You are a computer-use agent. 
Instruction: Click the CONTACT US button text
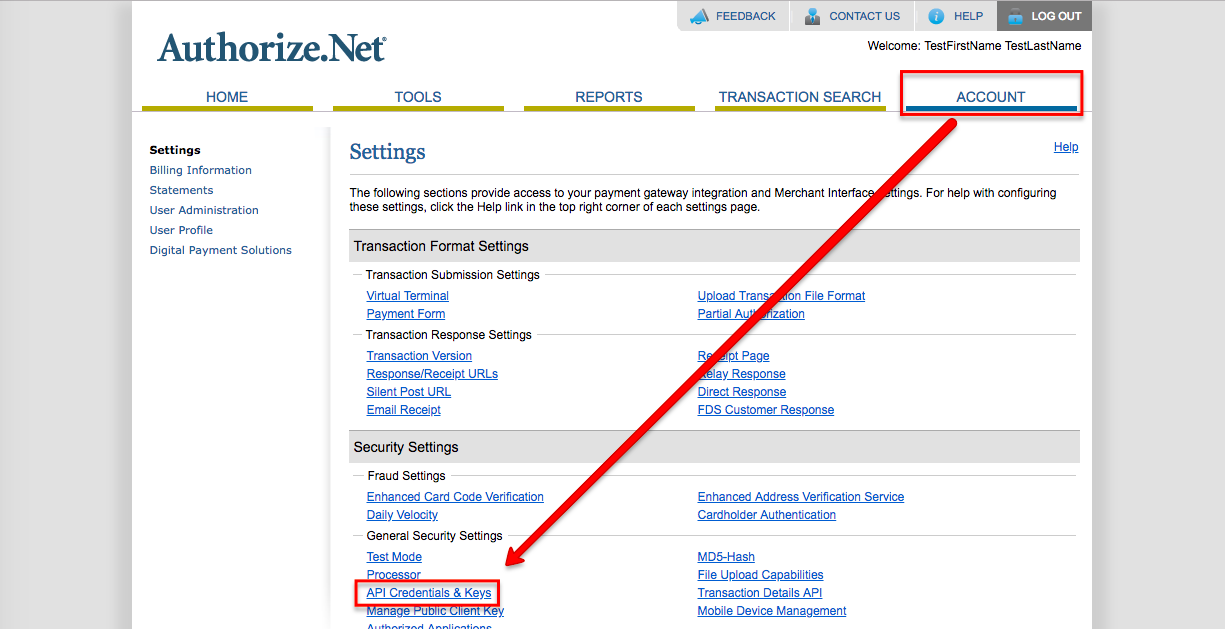(865, 16)
